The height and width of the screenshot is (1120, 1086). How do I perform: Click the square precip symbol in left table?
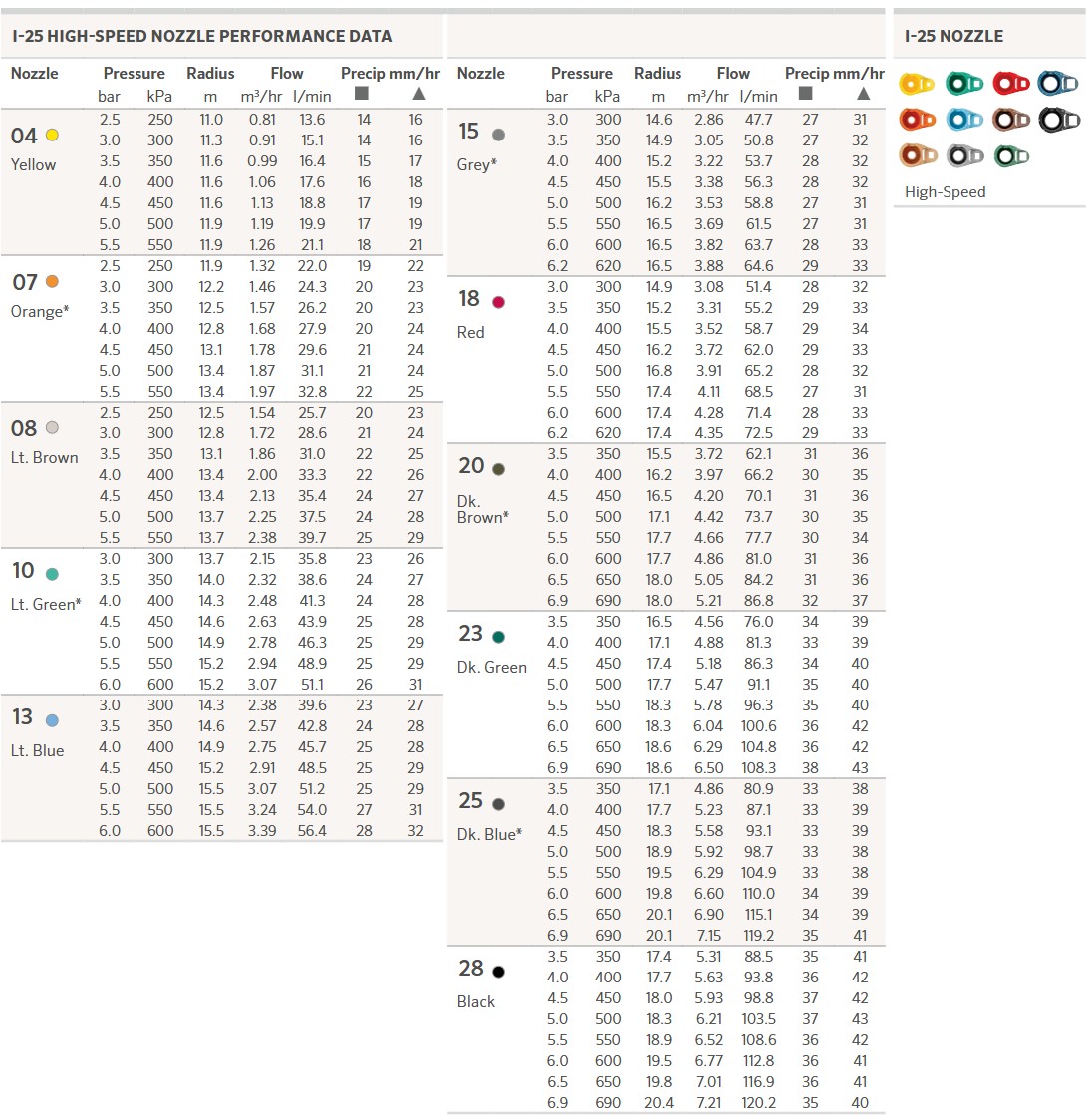click(x=361, y=94)
